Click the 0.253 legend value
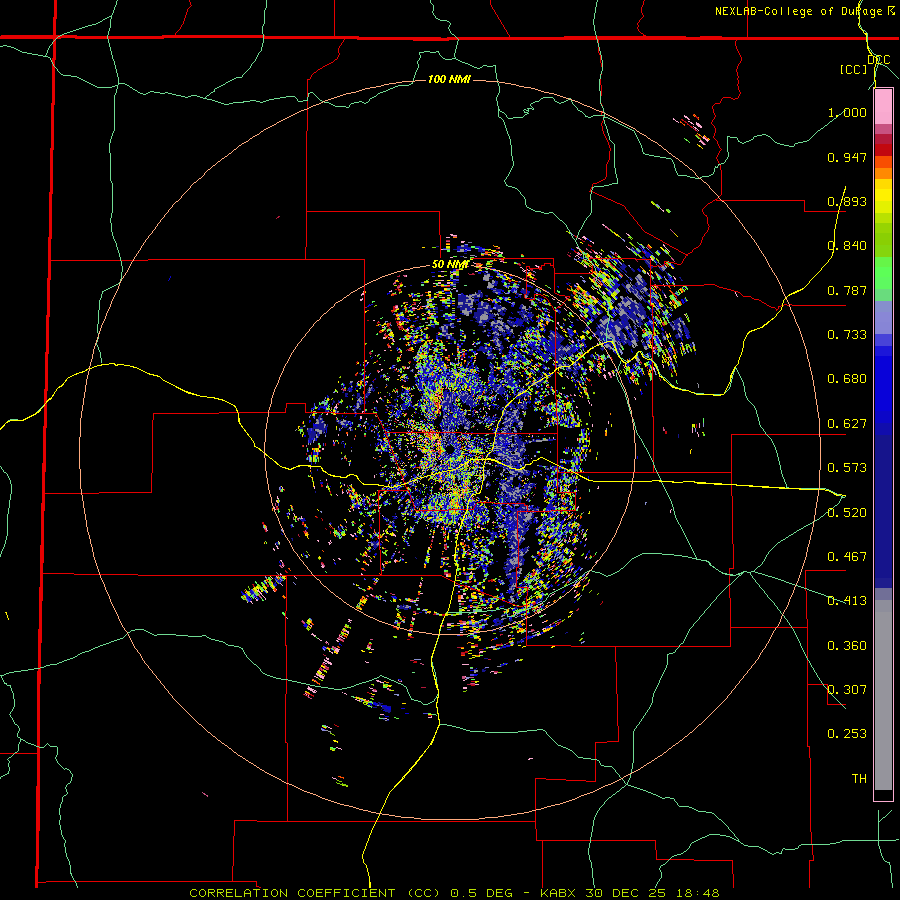 [x=847, y=734]
